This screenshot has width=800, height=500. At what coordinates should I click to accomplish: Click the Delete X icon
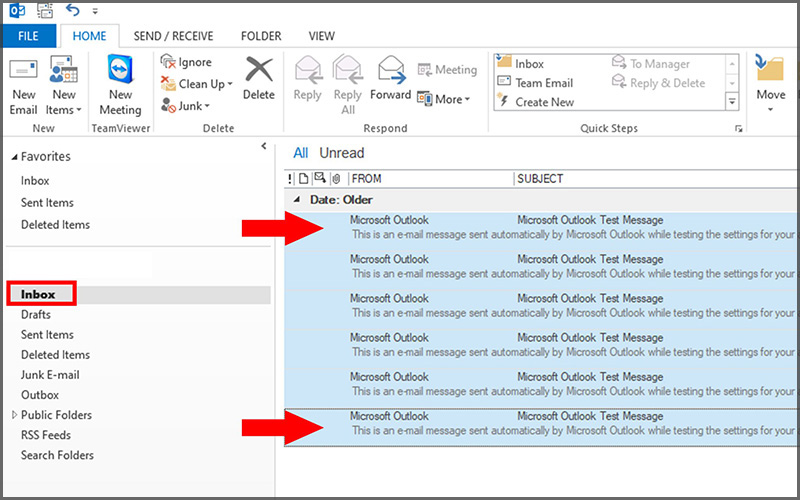click(259, 69)
